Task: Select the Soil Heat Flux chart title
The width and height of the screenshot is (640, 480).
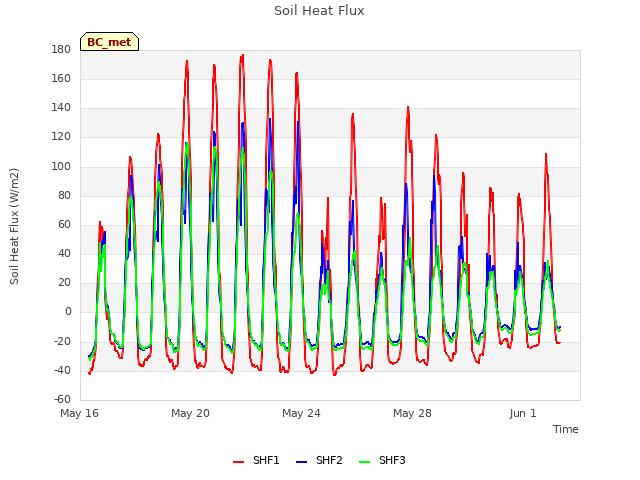Action: (319, 10)
